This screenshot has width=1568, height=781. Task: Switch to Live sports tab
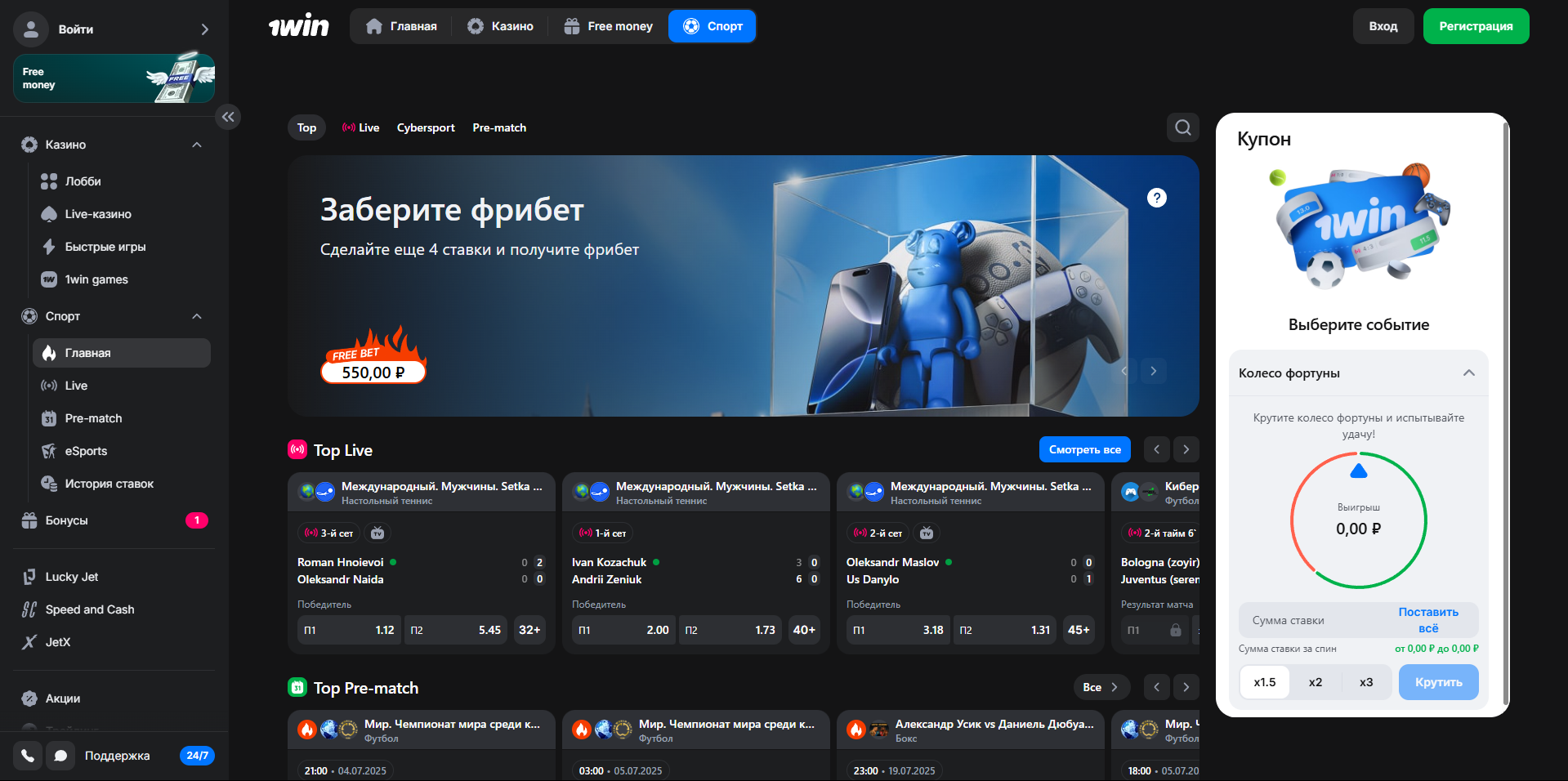pos(360,127)
